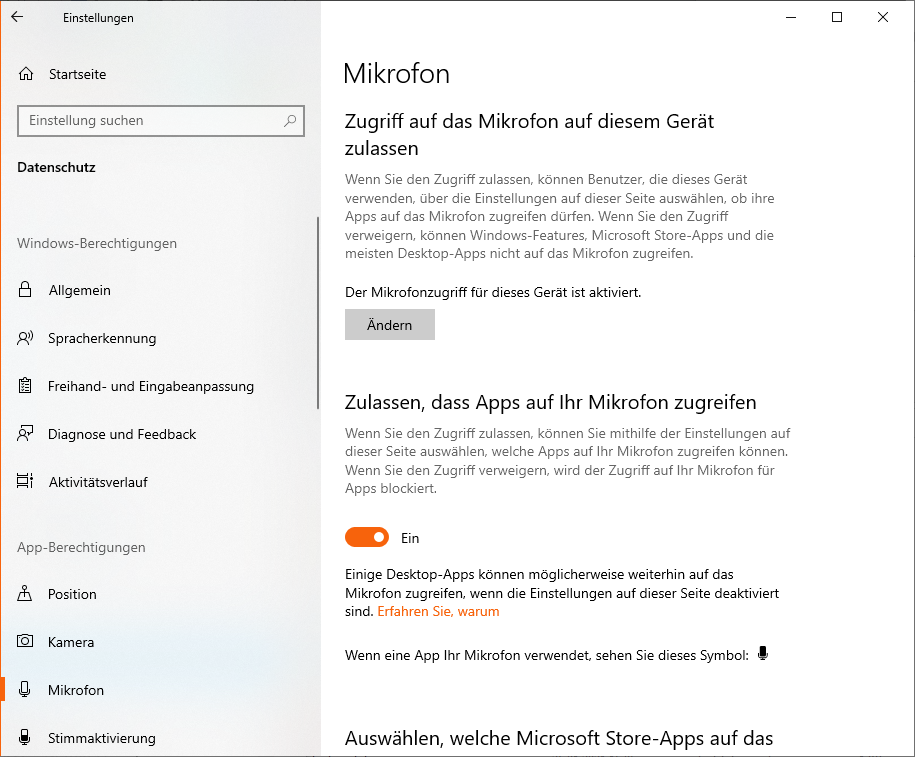
Task: Open Startseite via the home icon
Action: 26,74
